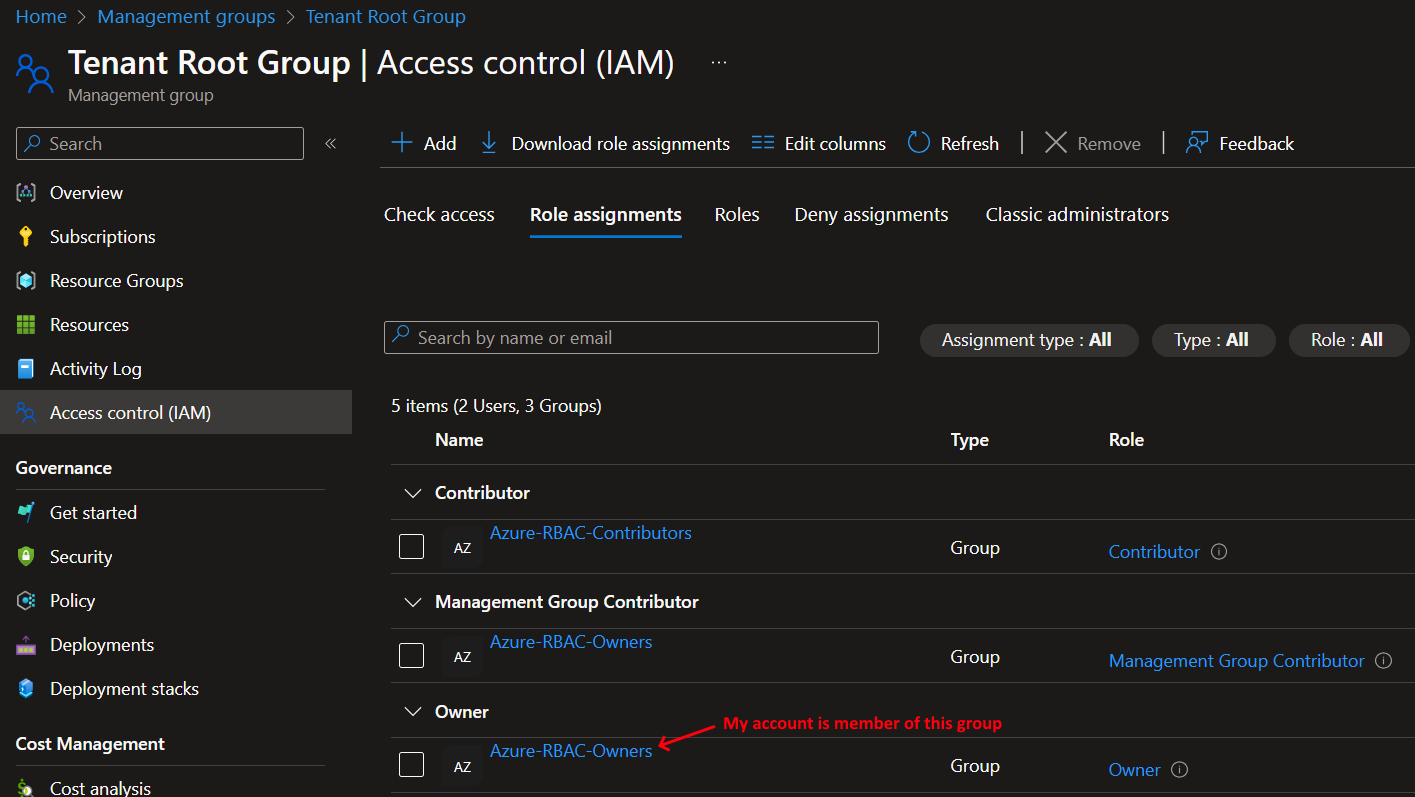This screenshot has height=797, width=1415.
Task: Click the magnifier icon in role assignments search
Action: [401, 336]
